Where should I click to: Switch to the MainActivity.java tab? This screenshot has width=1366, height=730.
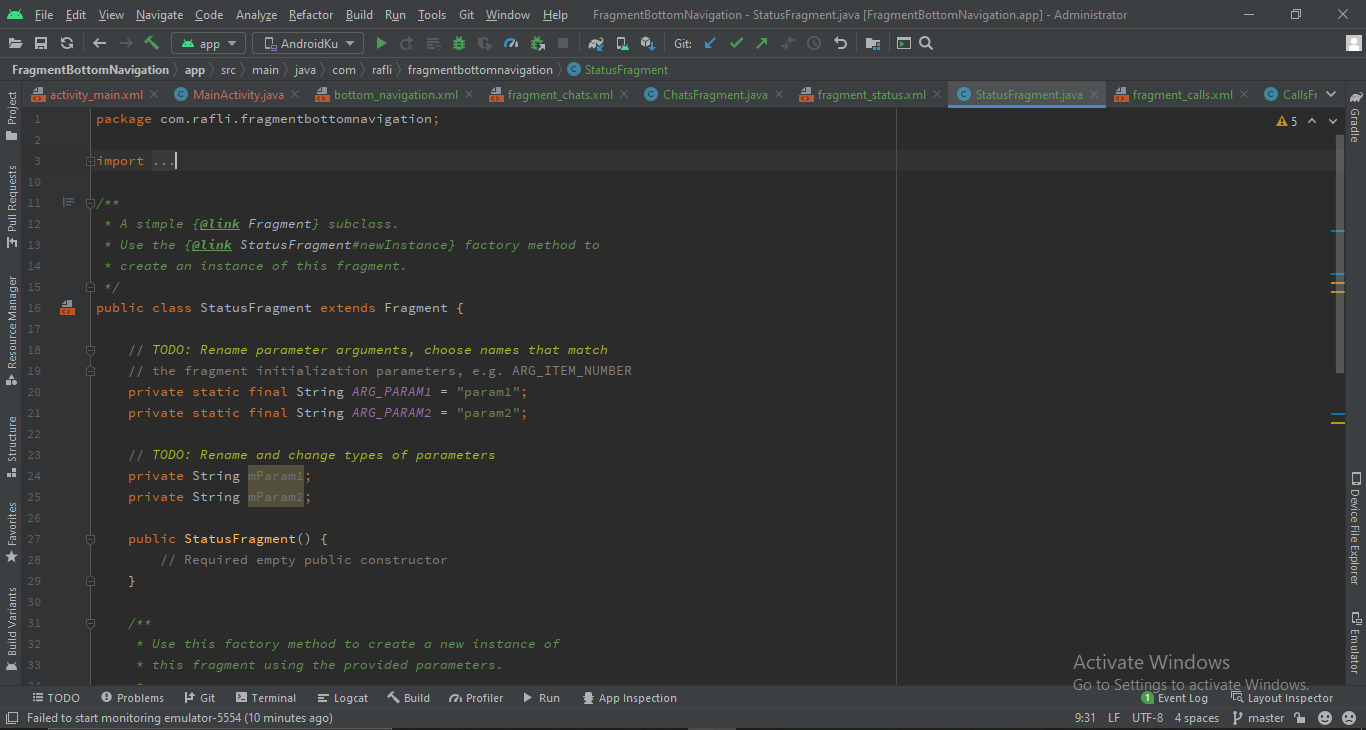(237, 95)
